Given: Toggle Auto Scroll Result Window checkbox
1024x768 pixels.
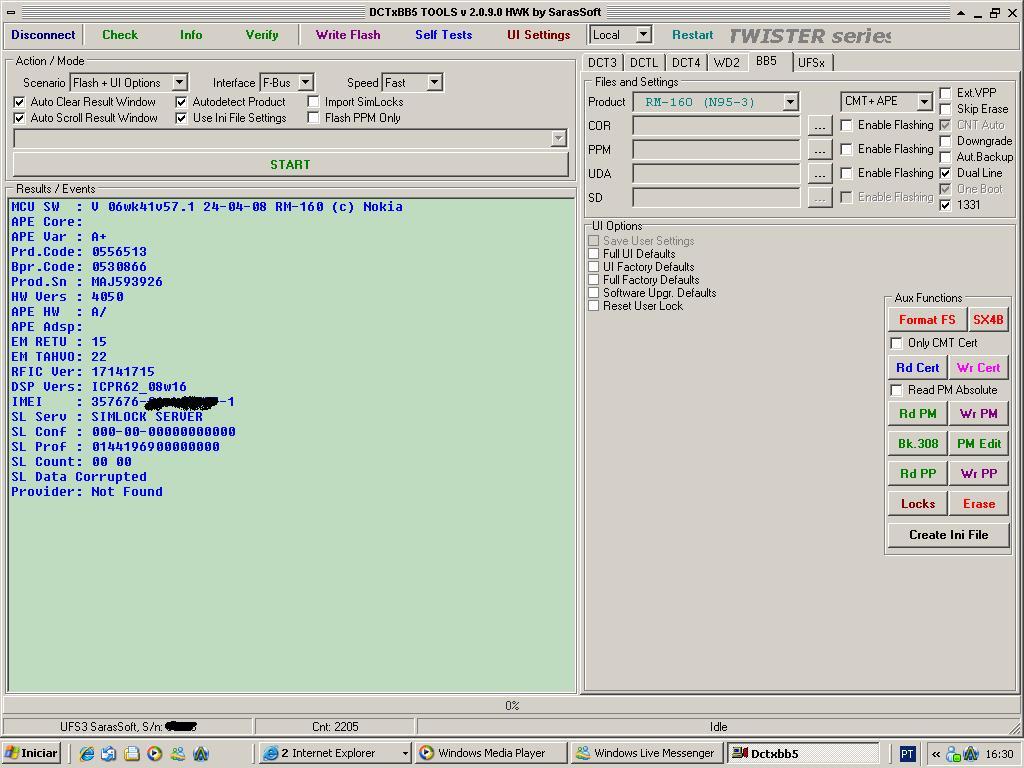Looking at the screenshot, I should (20, 118).
